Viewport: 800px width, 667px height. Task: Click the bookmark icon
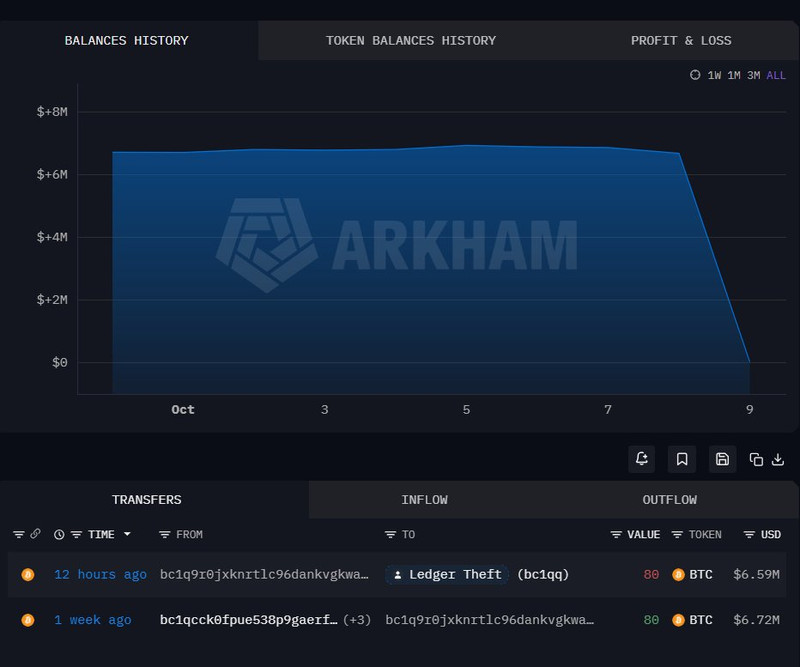[x=682, y=459]
